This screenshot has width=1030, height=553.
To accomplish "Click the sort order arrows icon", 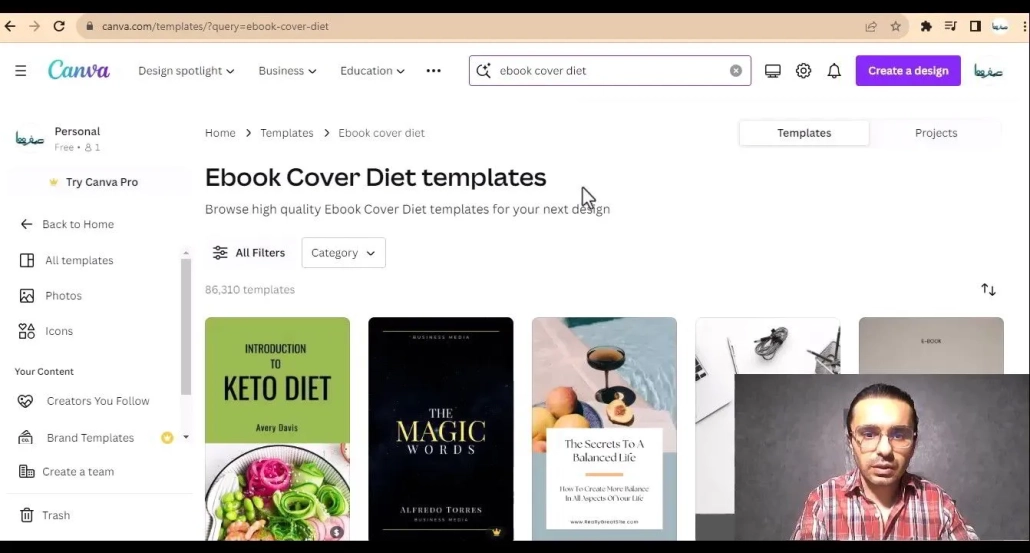I will [988, 290].
